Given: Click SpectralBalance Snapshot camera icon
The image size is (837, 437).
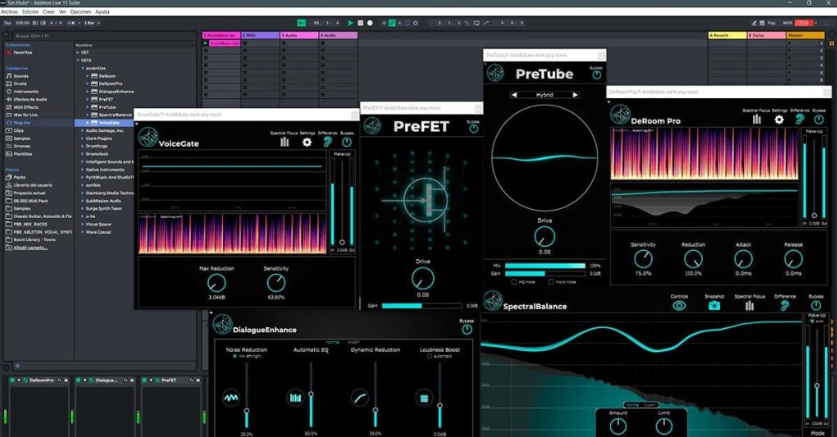Looking at the screenshot, I should tap(714, 306).
